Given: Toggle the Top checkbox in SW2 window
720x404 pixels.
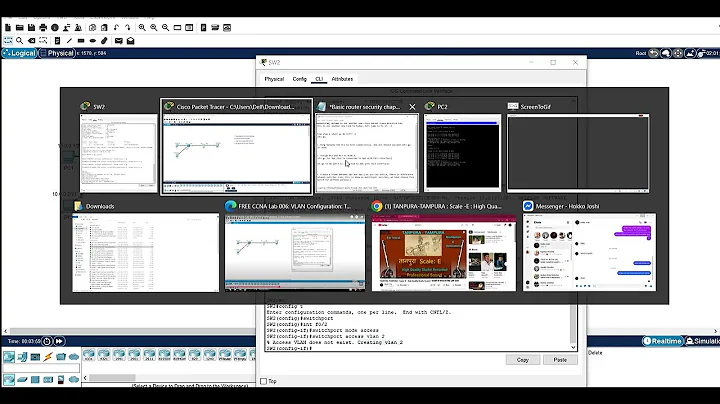Looking at the screenshot, I should point(264,381).
